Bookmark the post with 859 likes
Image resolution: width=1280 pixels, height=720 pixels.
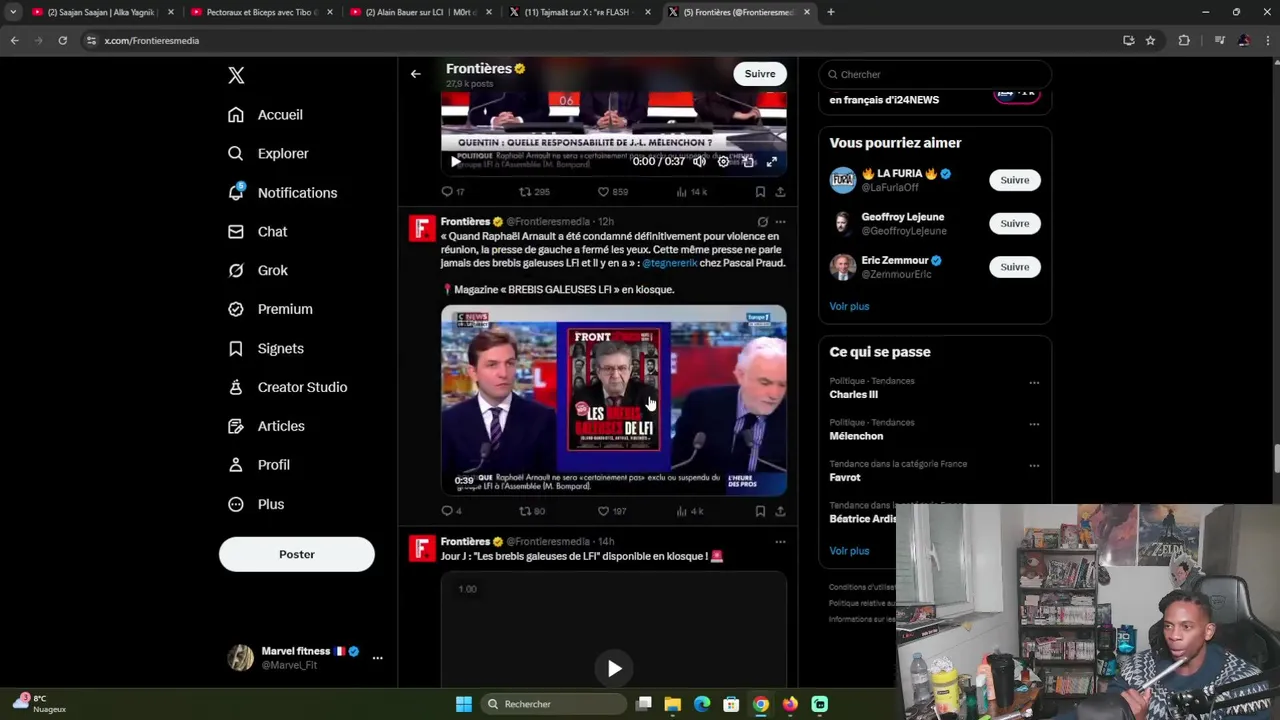point(760,192)
